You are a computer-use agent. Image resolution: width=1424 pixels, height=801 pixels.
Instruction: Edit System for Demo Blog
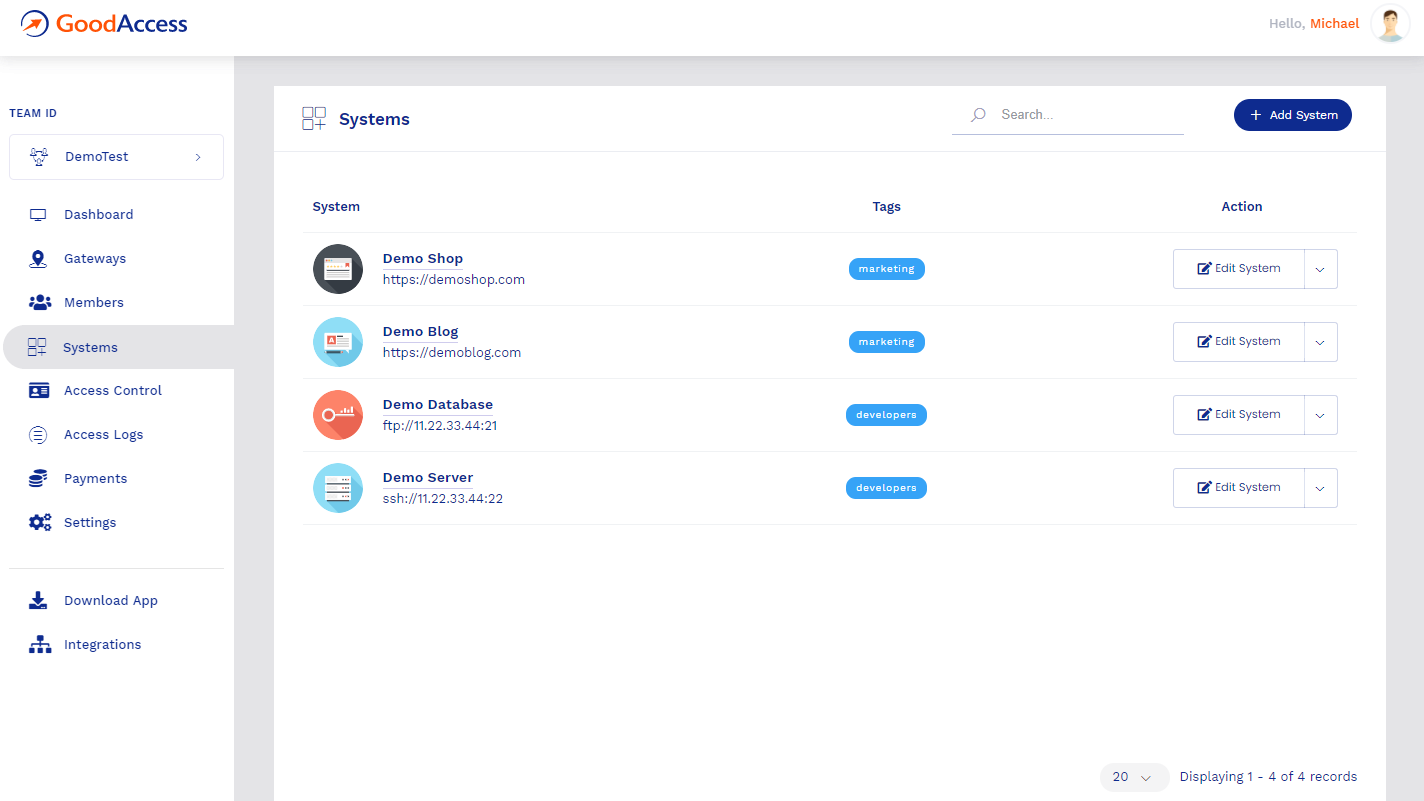click(x=1239, y=342)
